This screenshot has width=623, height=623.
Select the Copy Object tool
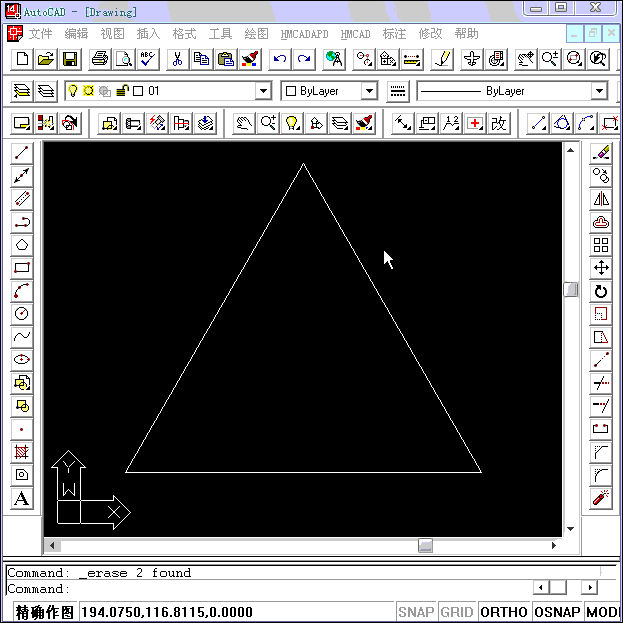coord(601,176)
